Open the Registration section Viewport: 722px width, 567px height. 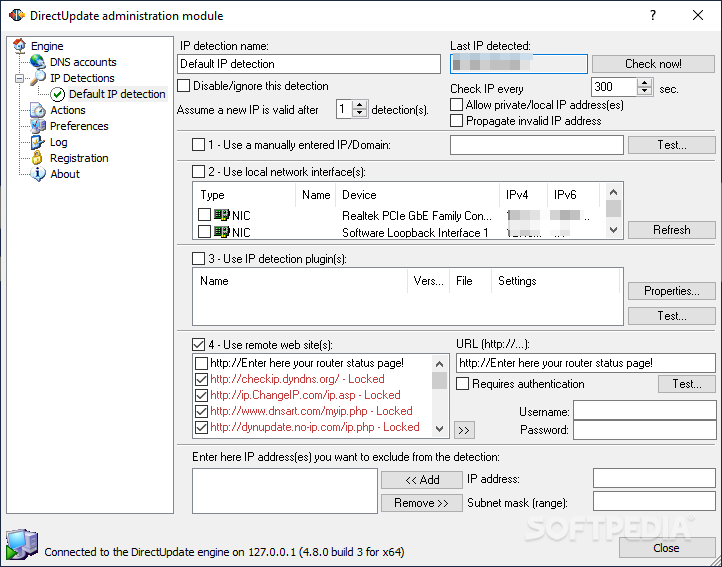79,158
